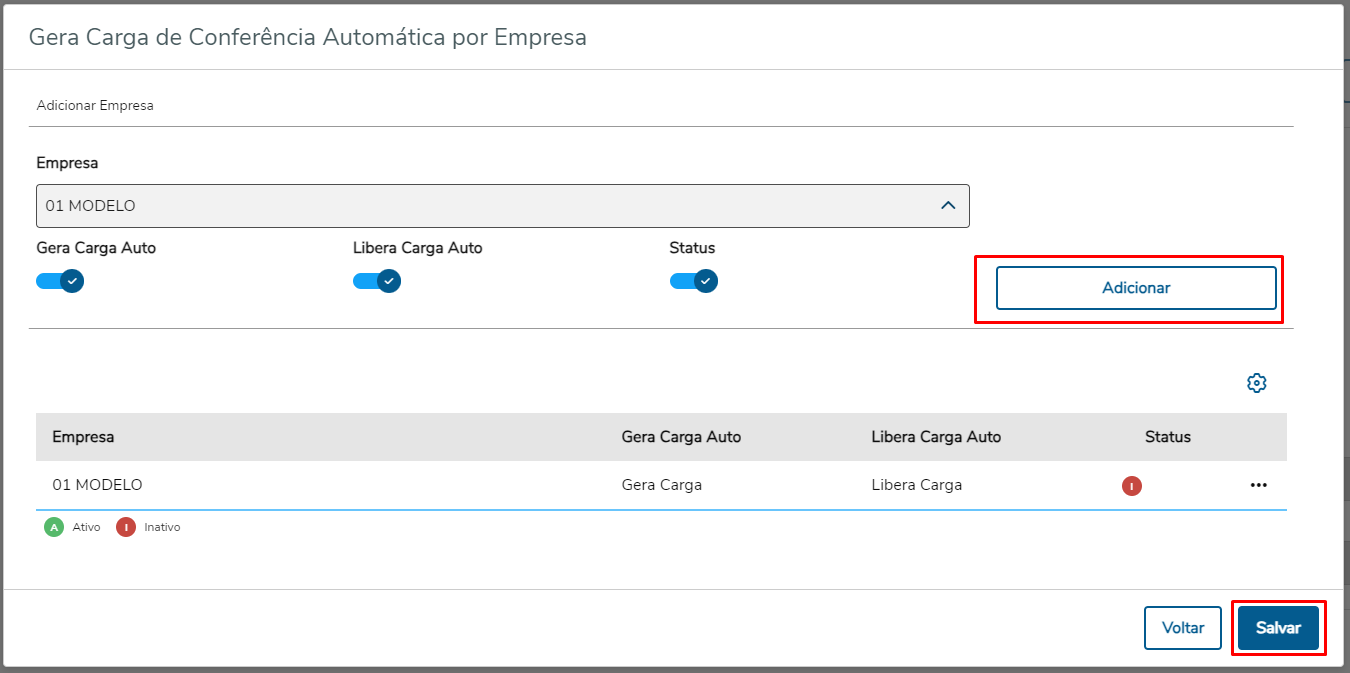Click the red Inativo legend icon
Viewport: 1350px width, 673px height.
[x=125, y=527]
